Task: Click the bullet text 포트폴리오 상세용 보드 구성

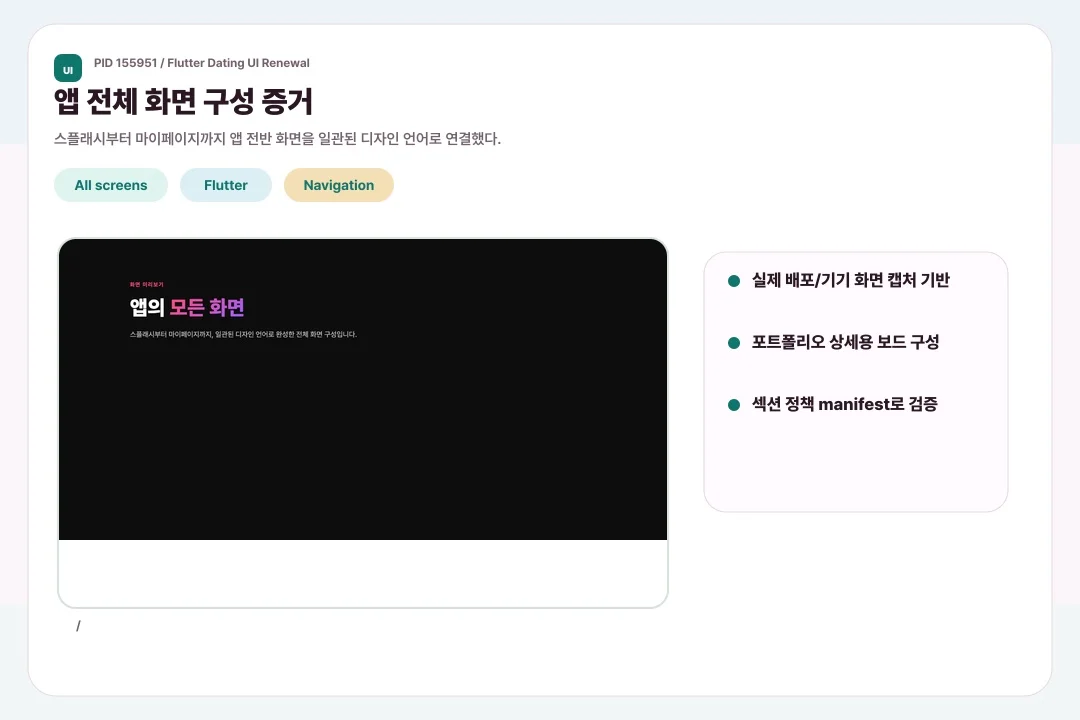Action: coord(845,342)
